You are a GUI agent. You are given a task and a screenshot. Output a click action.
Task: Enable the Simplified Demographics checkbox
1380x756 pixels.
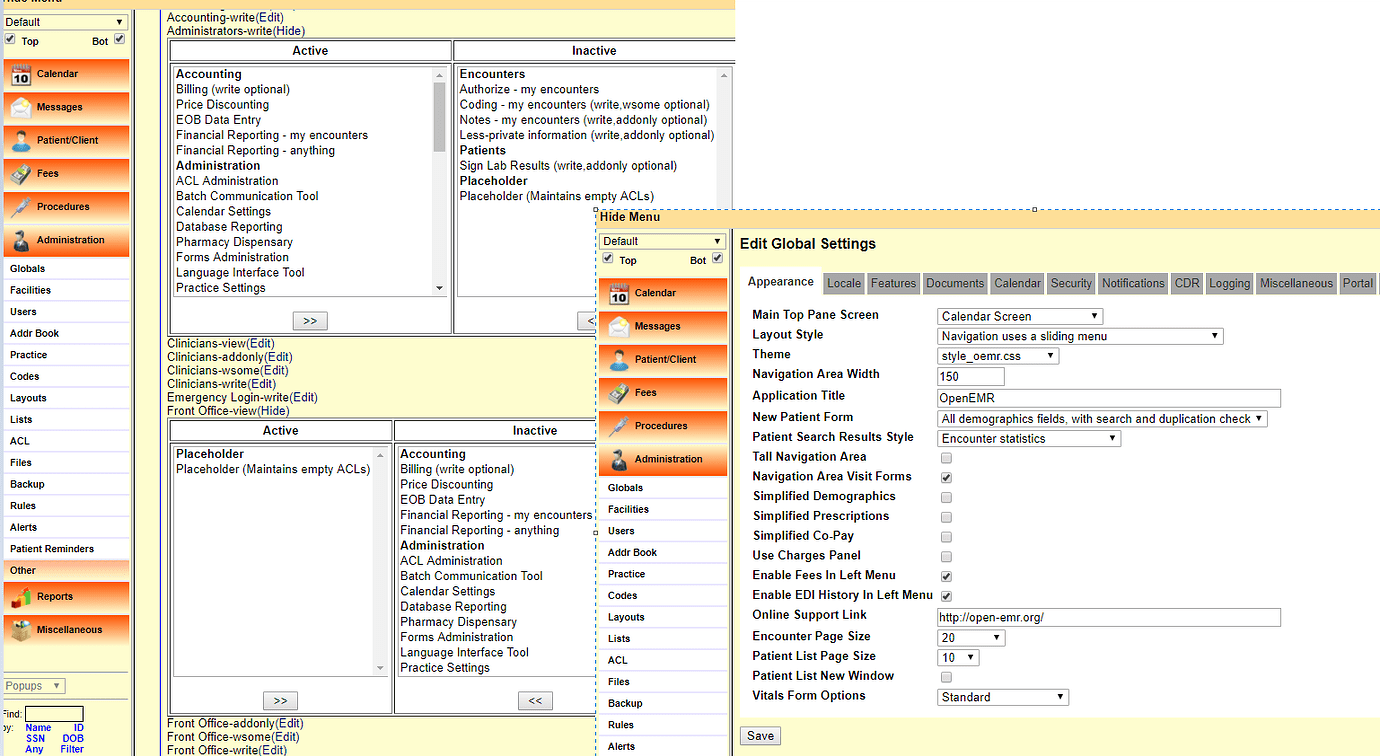coord(945,497)
